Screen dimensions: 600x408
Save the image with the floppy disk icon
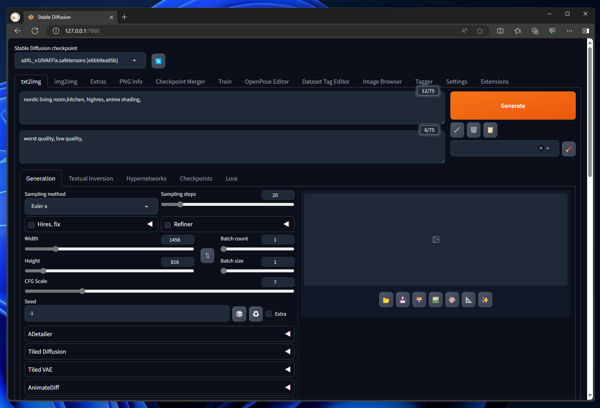click(x=403, y=300)
